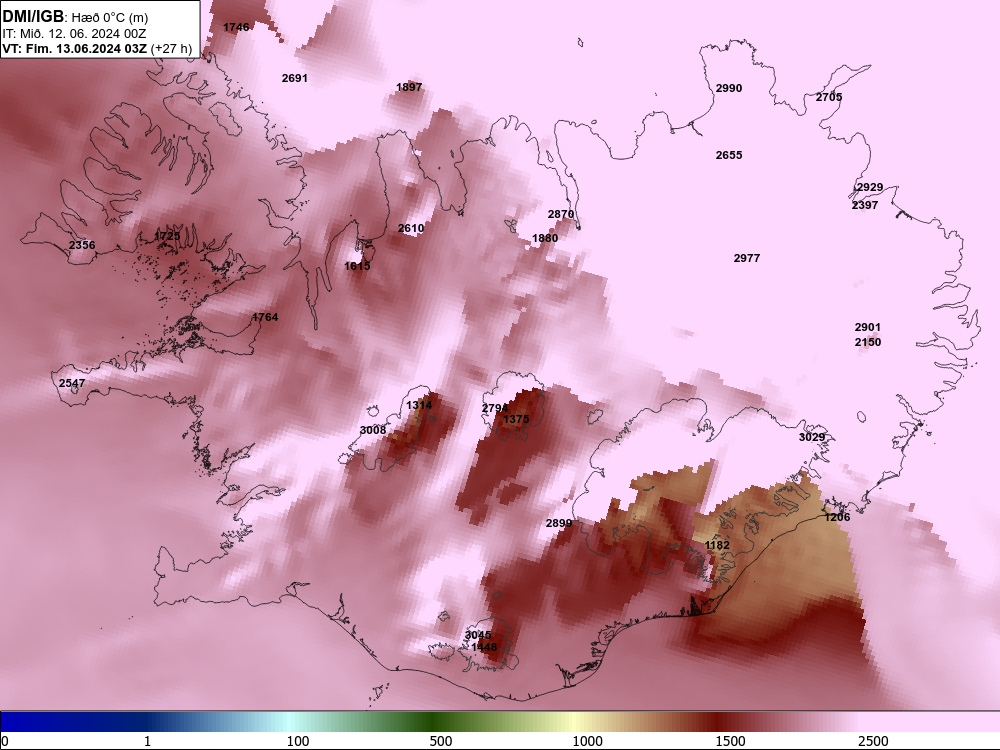
Task: Click the 2500 tick on the color scale
Action: pyautogui.click(x=873, y=741)
